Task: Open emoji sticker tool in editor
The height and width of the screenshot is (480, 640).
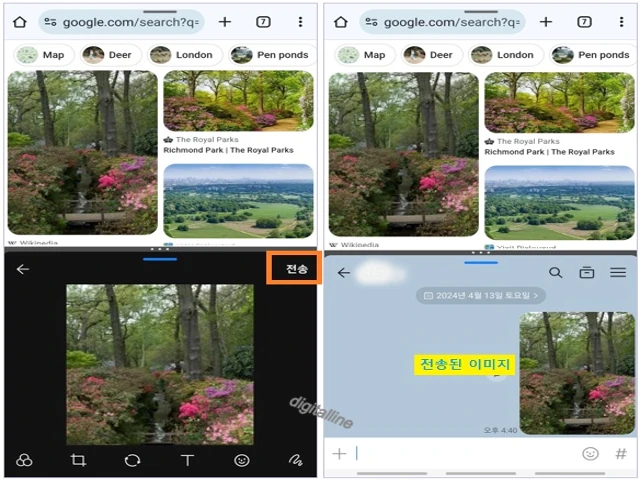Action: click(x=242, y=460)
